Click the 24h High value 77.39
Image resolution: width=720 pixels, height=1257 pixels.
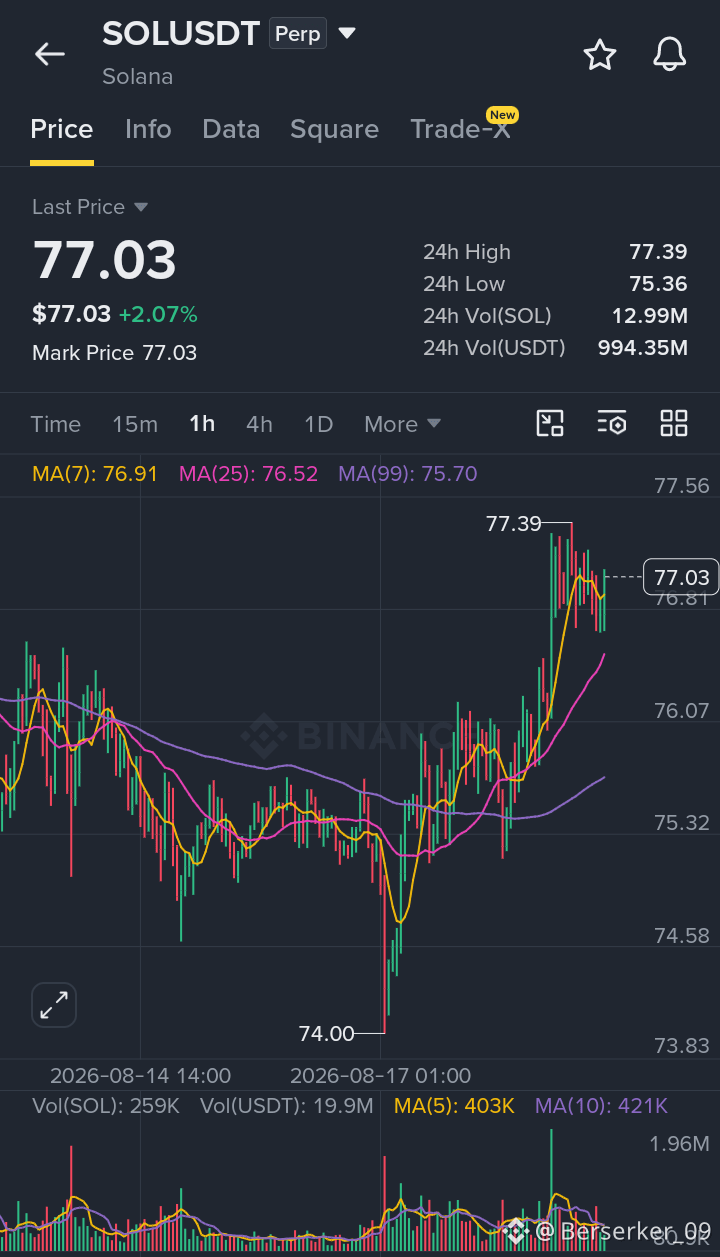point(658,252)
